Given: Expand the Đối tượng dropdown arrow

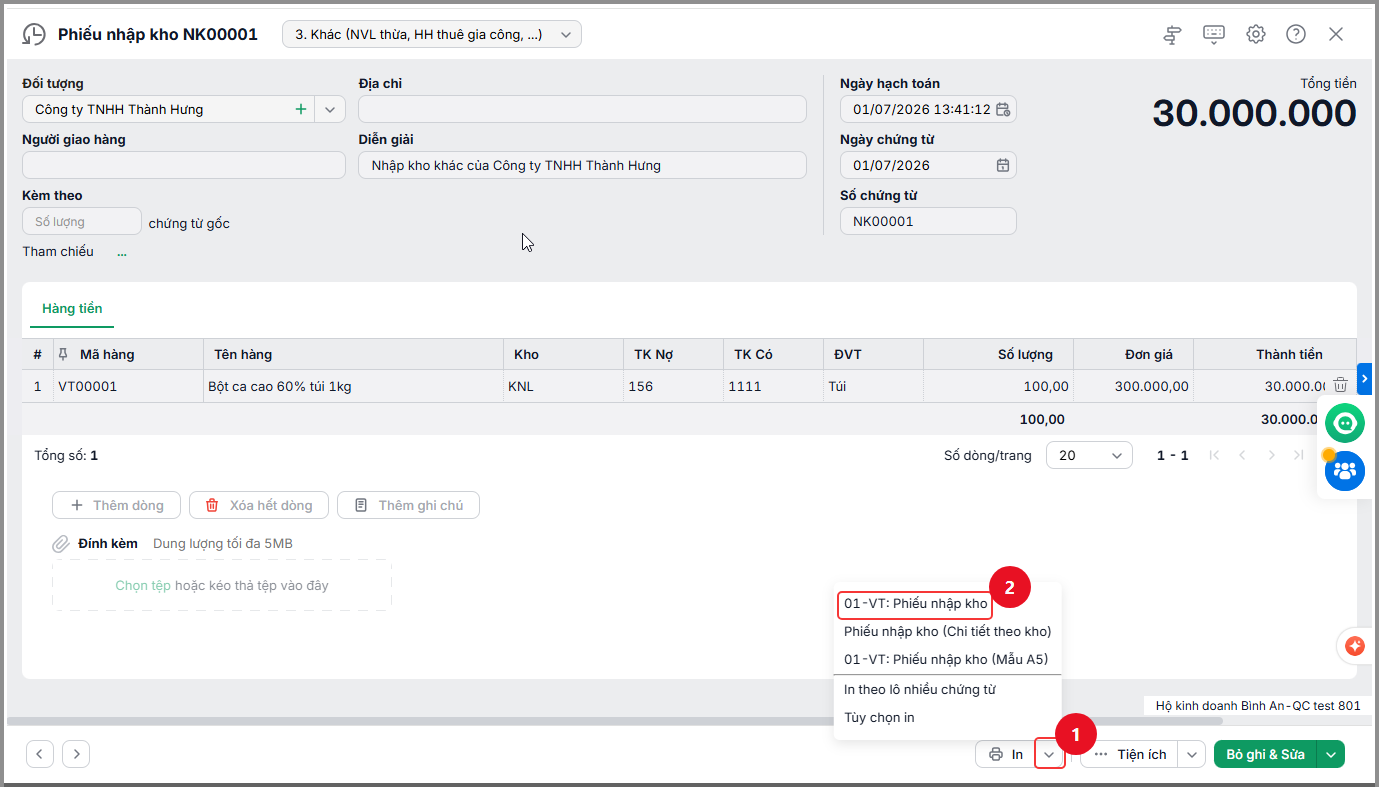Looking at the screenshot, I should (x=330, y=109).
